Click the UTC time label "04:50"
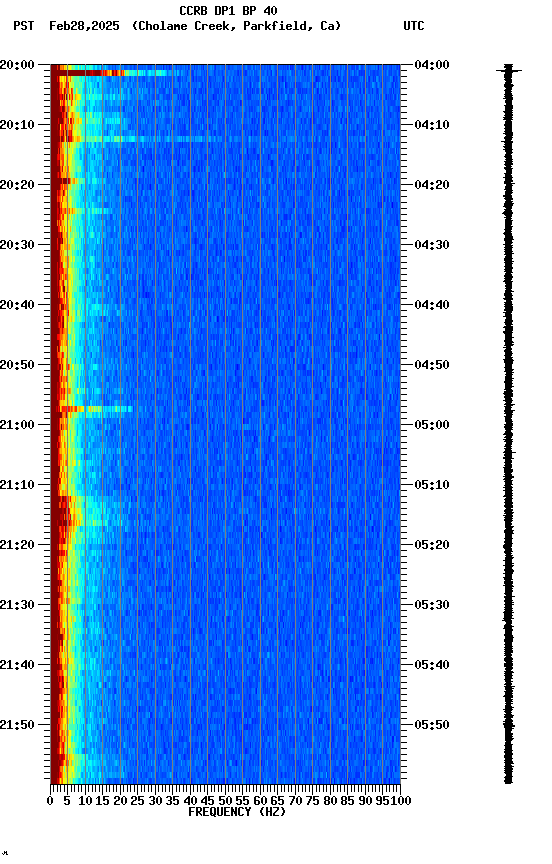 [432, 365]
